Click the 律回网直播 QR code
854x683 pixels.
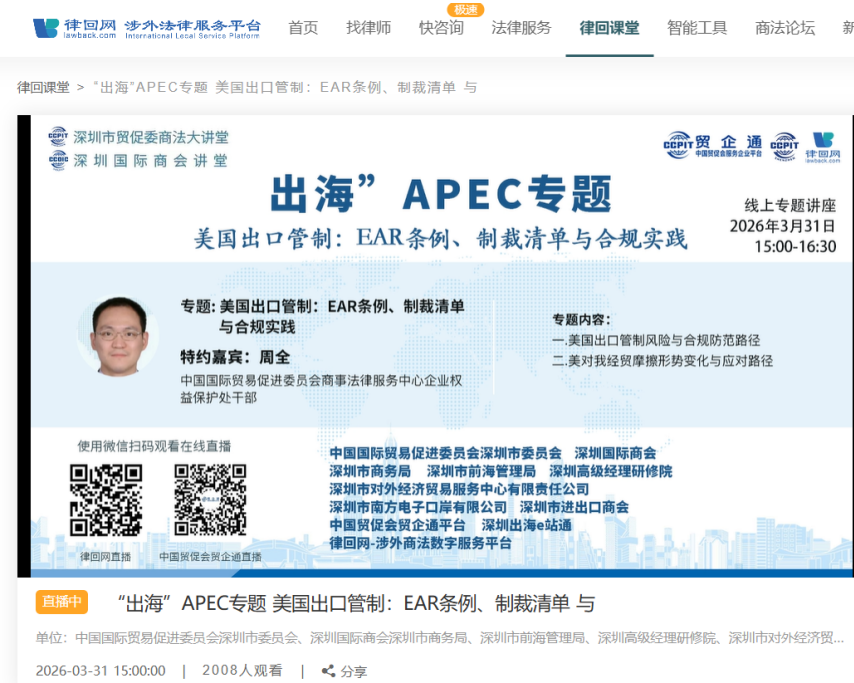click(105, 500)
